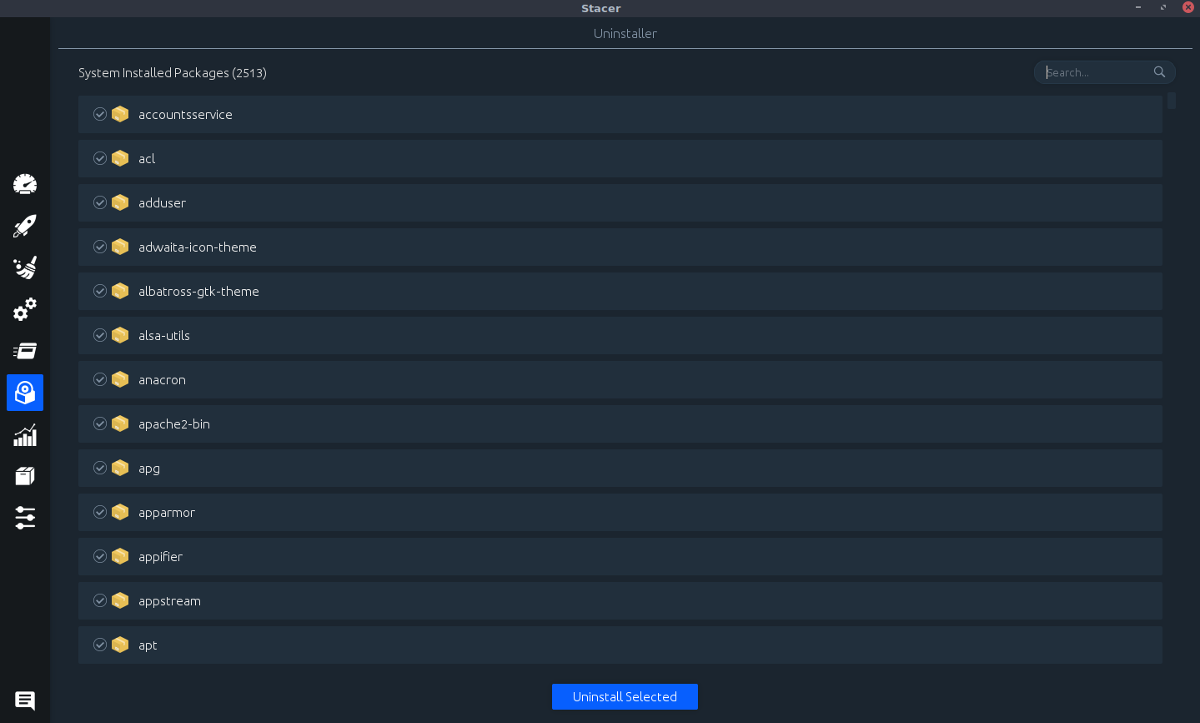
Task: Select the appifier package name
Action: coord(161,556)
